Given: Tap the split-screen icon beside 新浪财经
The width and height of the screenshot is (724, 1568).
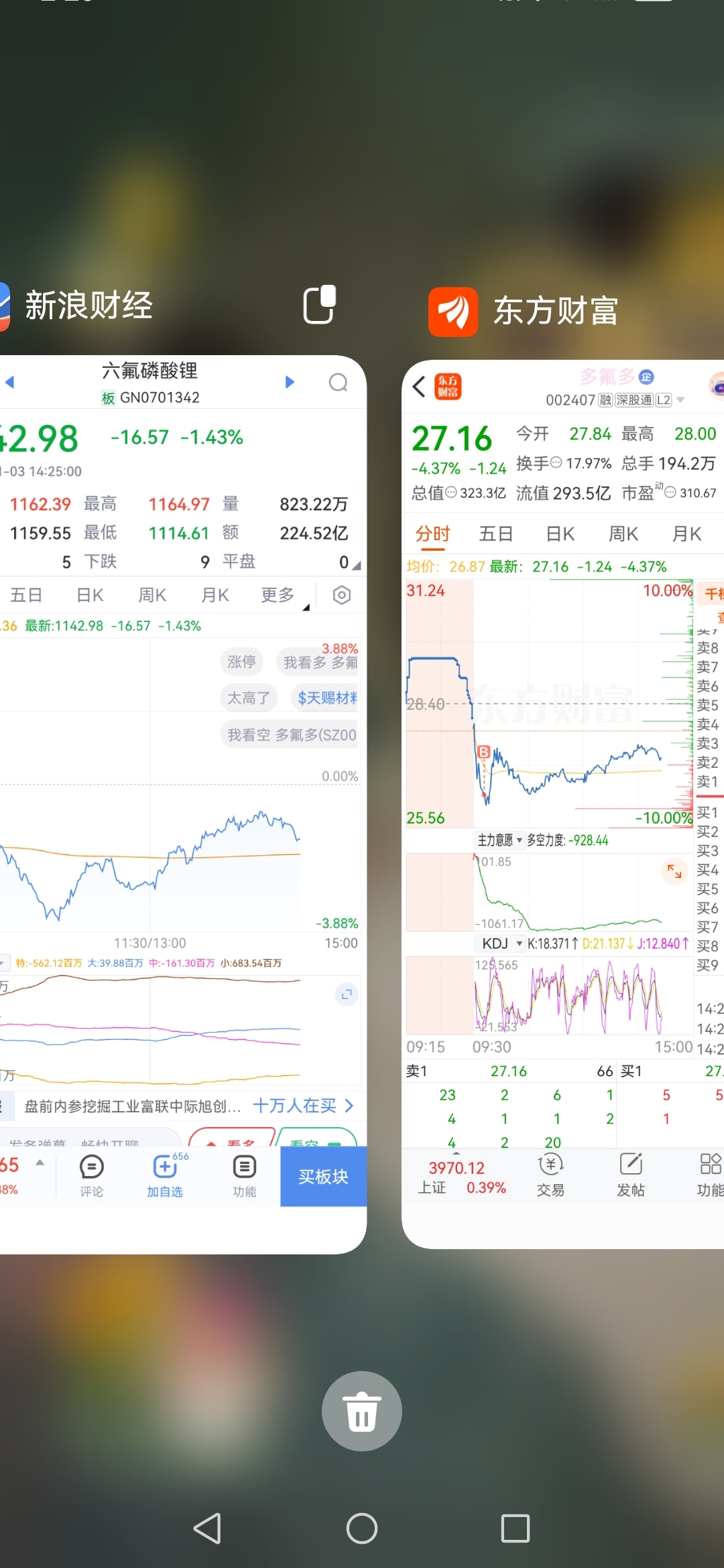Looking at the screenshot, I should click(x=320, y=305).
